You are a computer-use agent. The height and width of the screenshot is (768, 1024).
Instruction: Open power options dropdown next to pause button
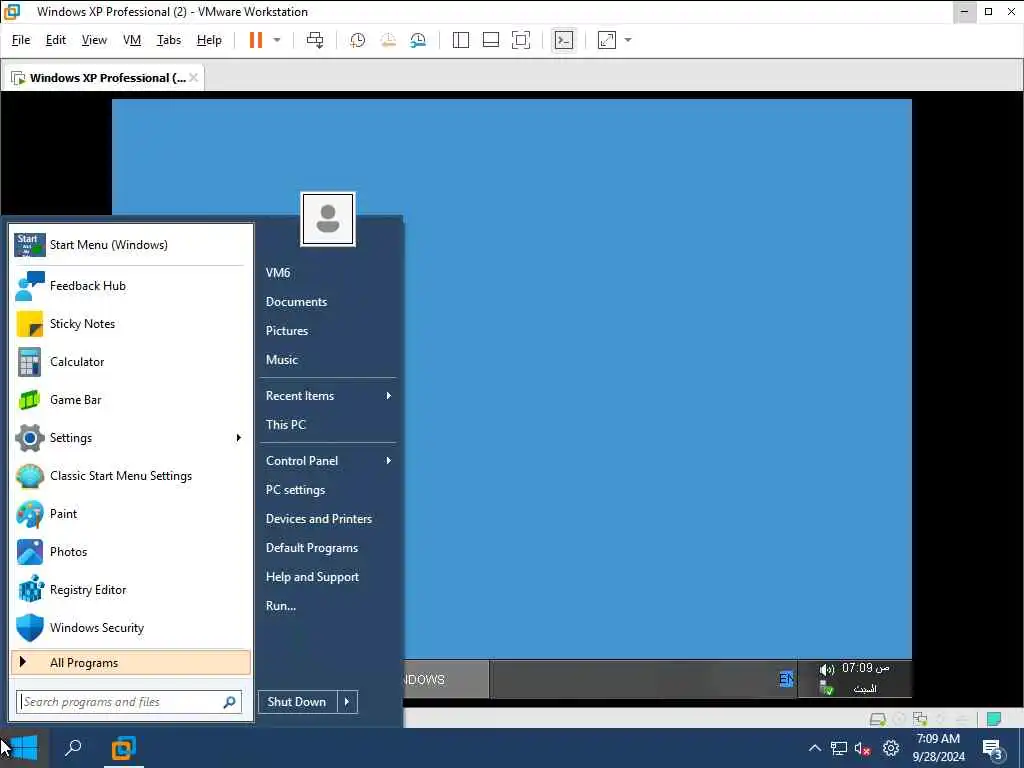pyautogui.click(x=277, y=40)
